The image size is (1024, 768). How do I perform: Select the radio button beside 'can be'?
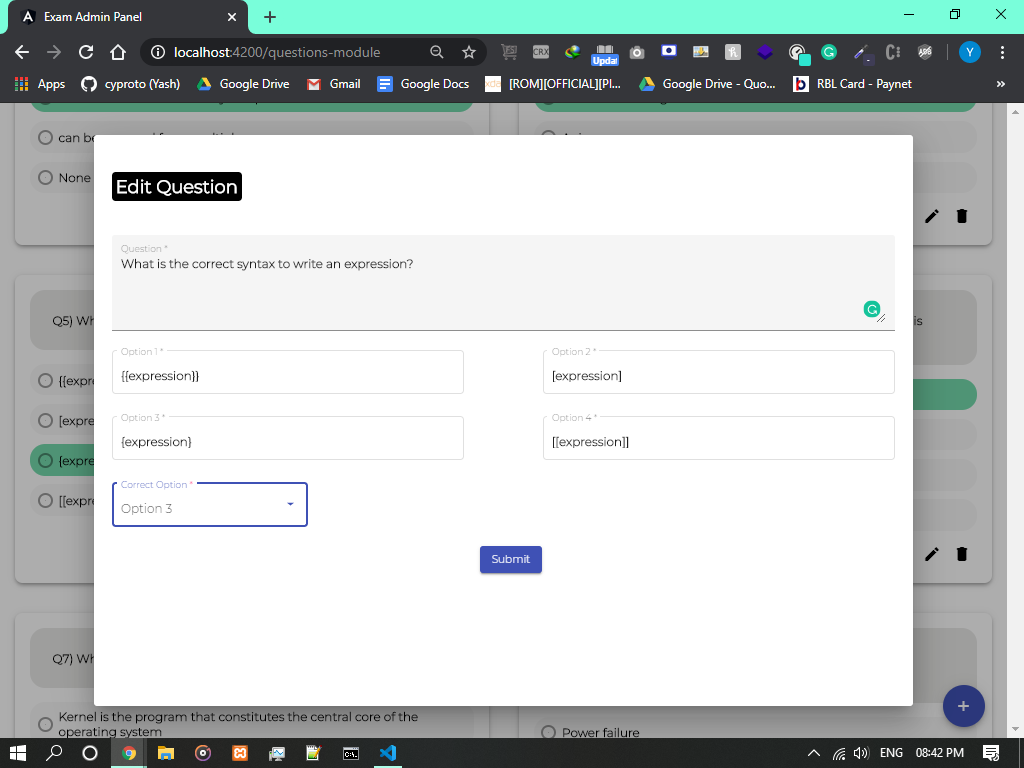(45, 138)
